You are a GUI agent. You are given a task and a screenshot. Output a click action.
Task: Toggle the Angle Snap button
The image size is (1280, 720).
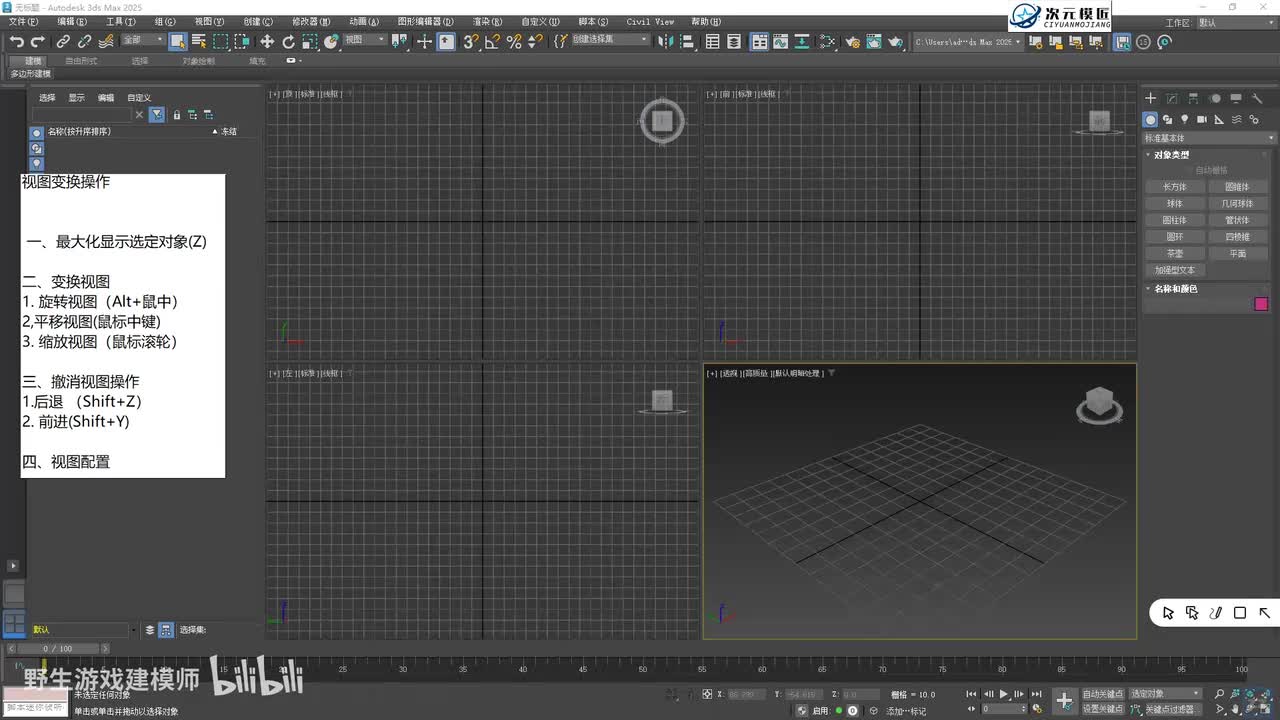coord(492,41)
